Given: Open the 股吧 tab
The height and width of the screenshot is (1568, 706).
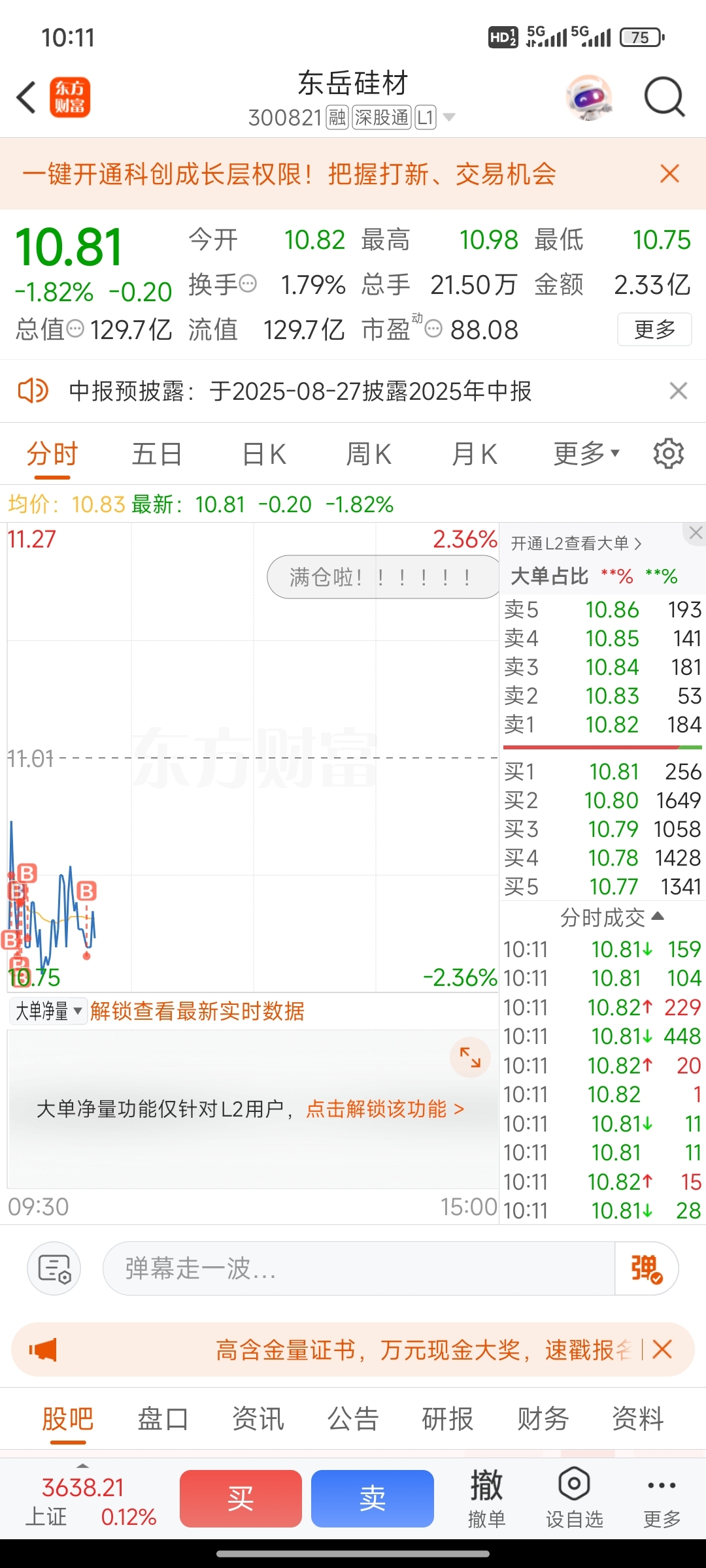Looking at the screenshot, I should [68, 1419].
